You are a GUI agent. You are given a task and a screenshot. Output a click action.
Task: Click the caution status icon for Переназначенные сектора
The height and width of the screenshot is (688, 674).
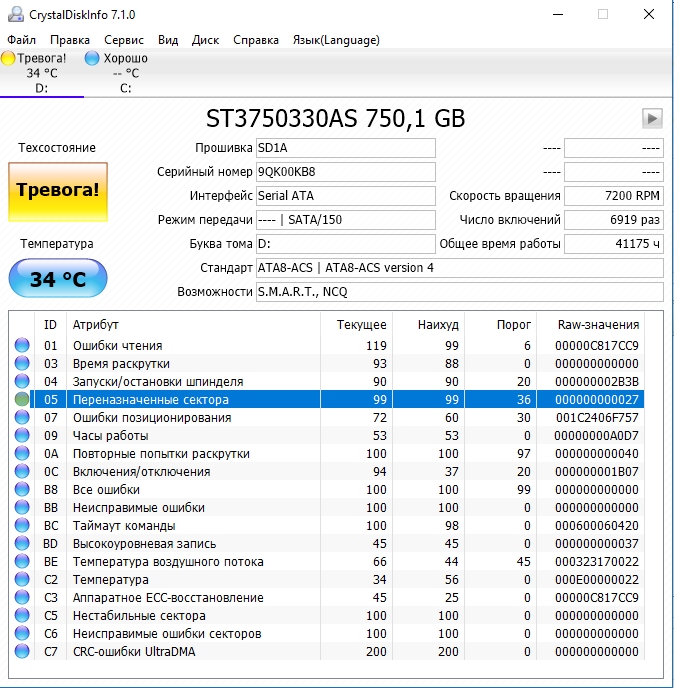[22, 399]
